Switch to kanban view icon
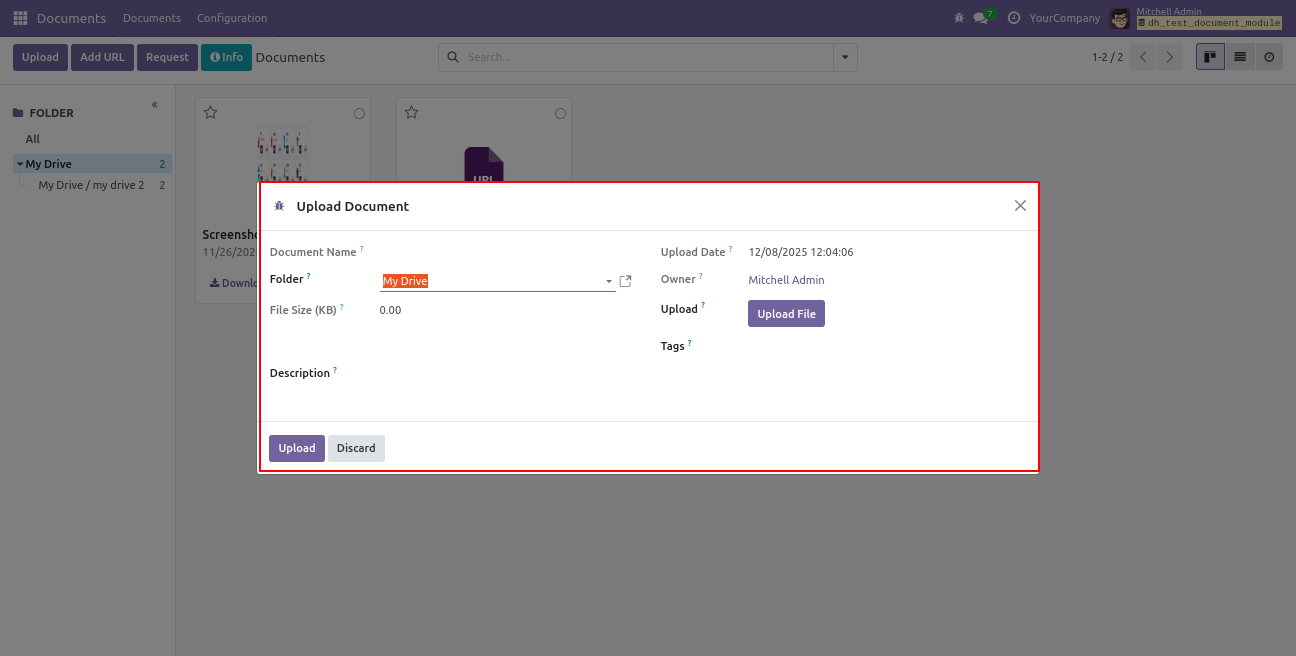1296x656 pixels. [1210, 57]
